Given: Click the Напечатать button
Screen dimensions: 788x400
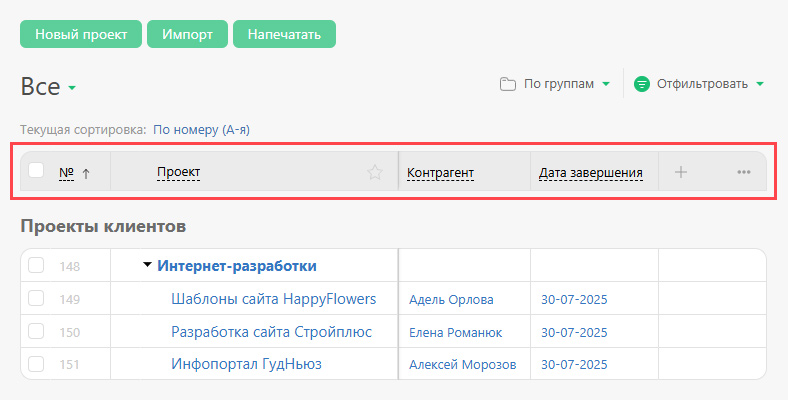Looking at the screenshot, I should (284, 34).
